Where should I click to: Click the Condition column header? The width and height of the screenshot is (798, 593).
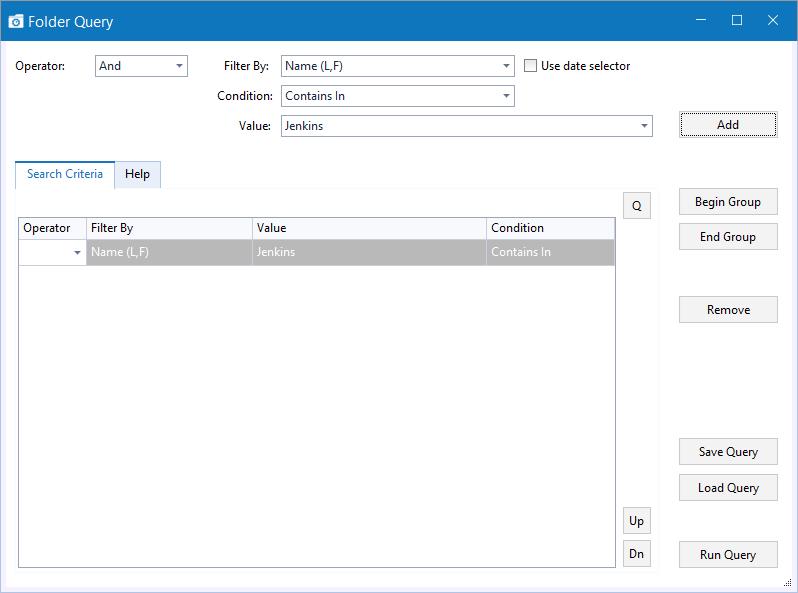551,229
